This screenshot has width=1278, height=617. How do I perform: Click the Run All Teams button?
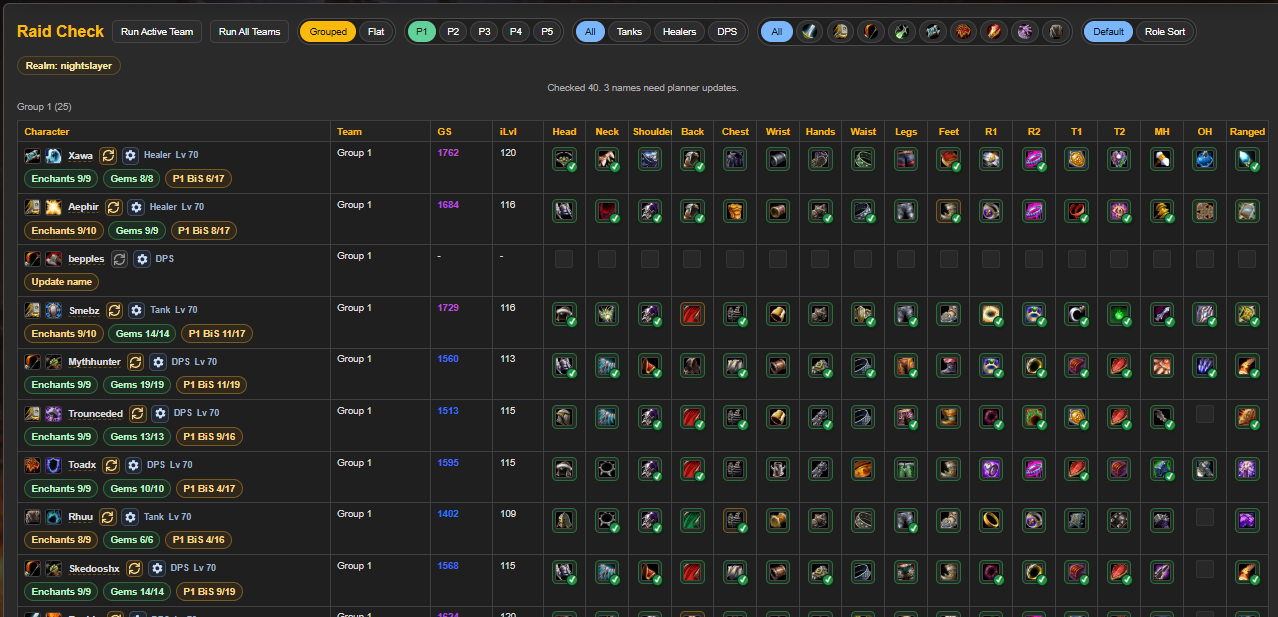tap(249, 31)
